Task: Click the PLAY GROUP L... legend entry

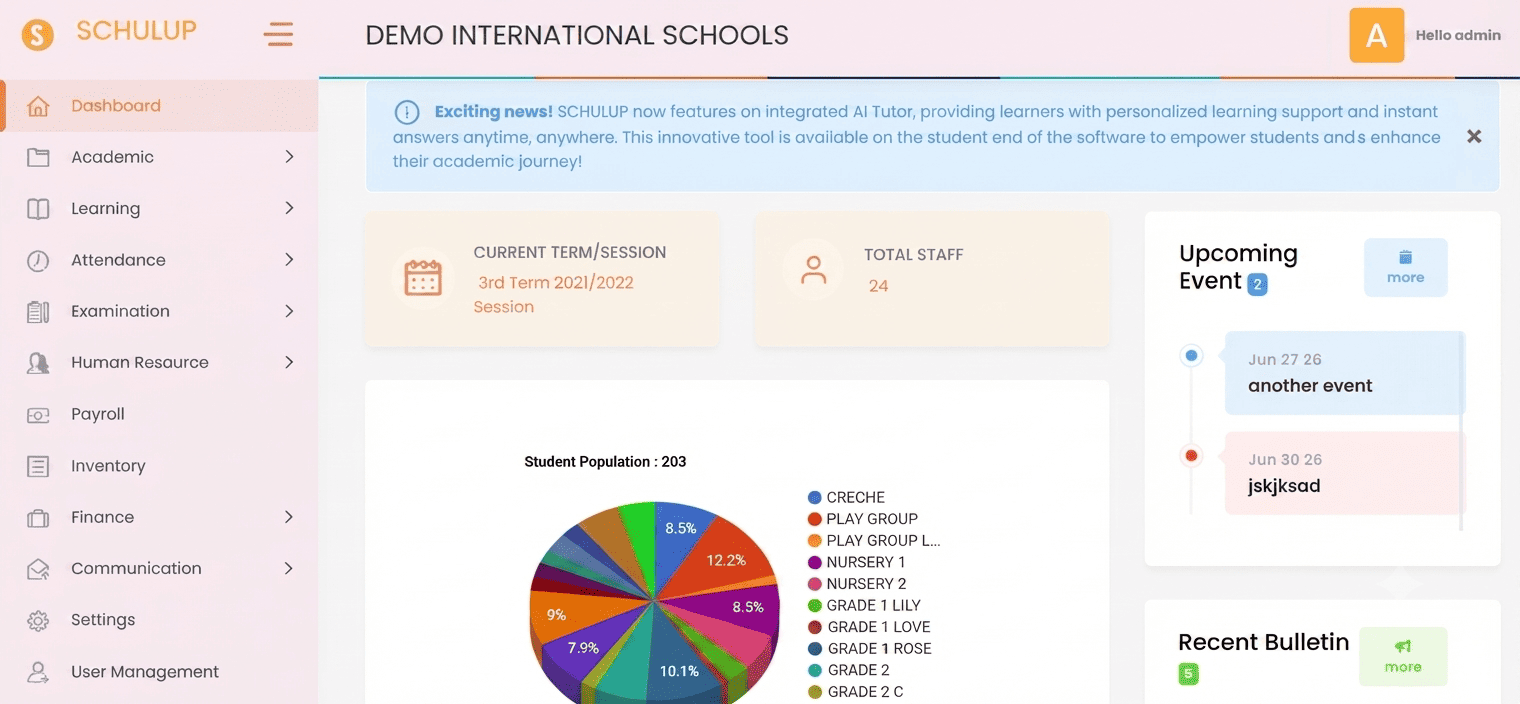Action: pos(874,541)
